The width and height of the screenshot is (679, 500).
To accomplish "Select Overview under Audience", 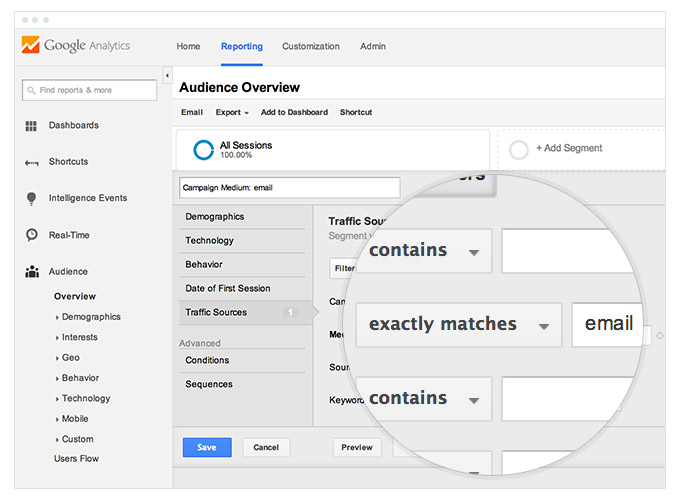I will pos(75,297).
